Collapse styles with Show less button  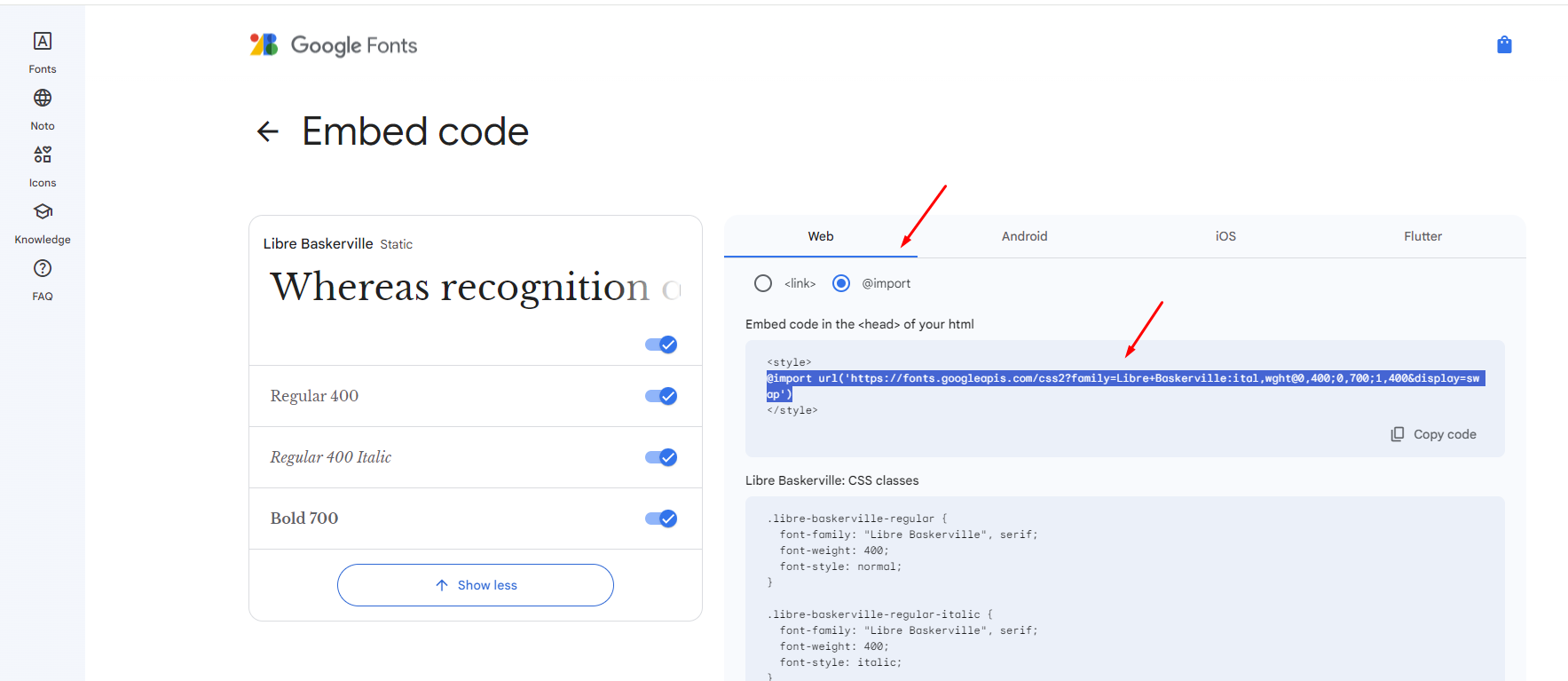coord(476,585)
